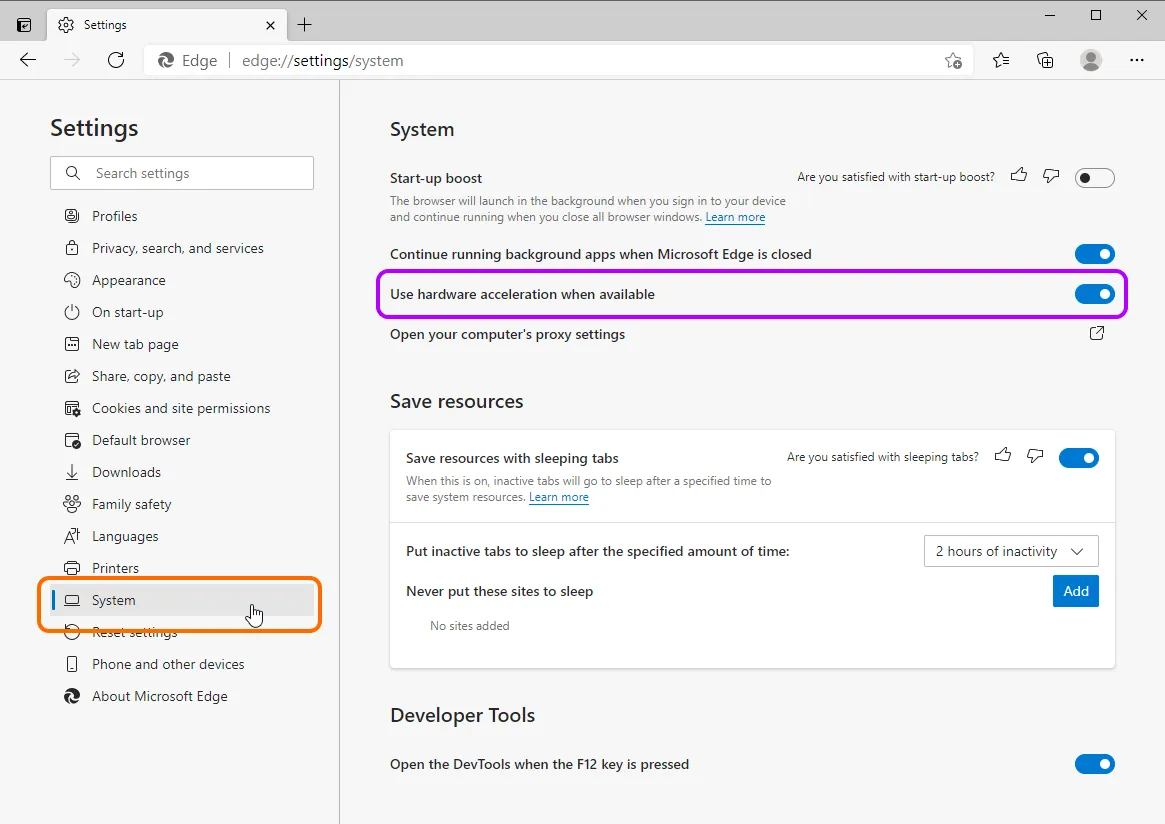Screen dimensions: 1165x824
Task: Open Collections icon in toolbar
Action: click(1045, 60)
